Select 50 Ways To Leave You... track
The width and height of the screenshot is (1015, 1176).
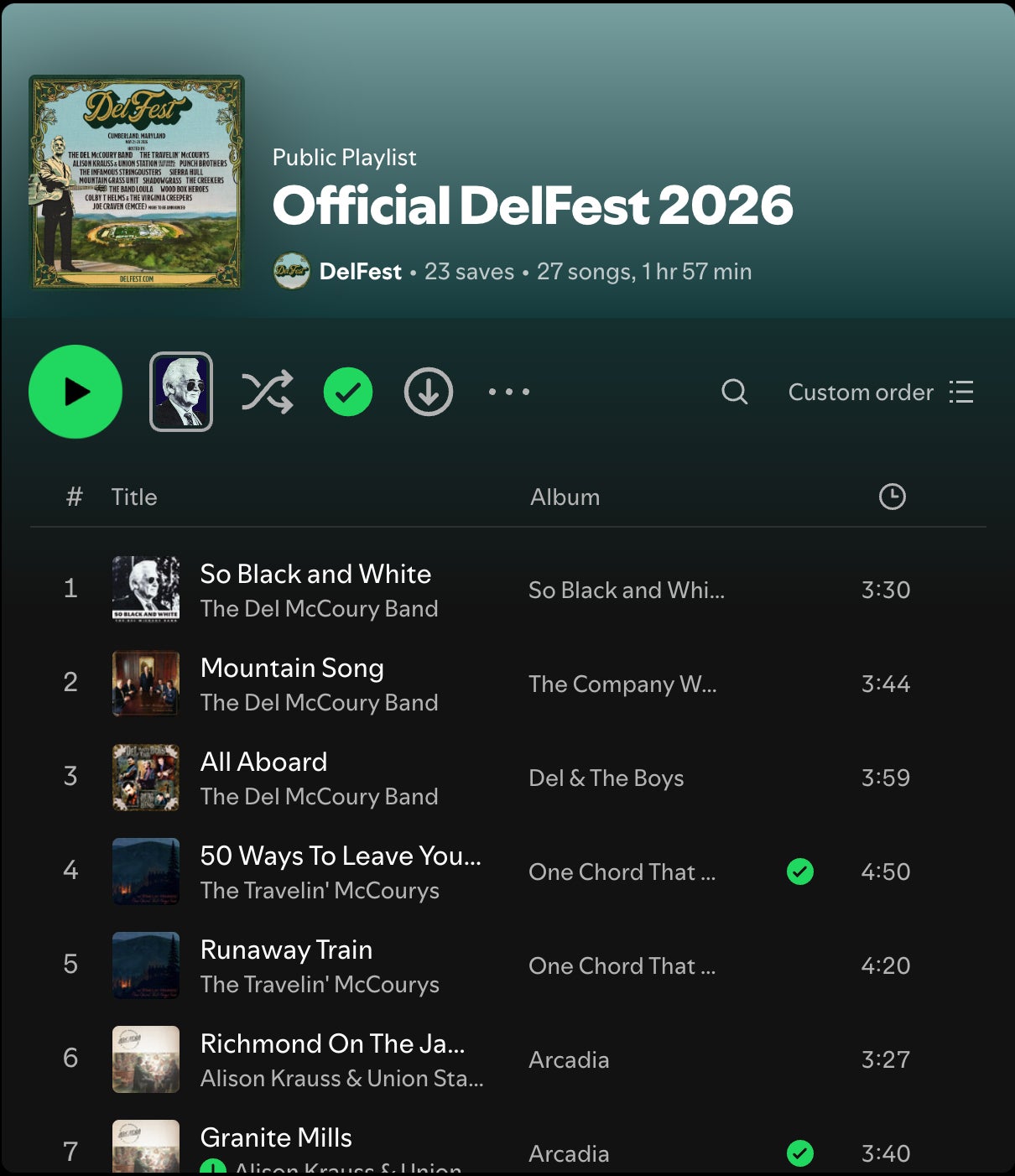(341, 856)
